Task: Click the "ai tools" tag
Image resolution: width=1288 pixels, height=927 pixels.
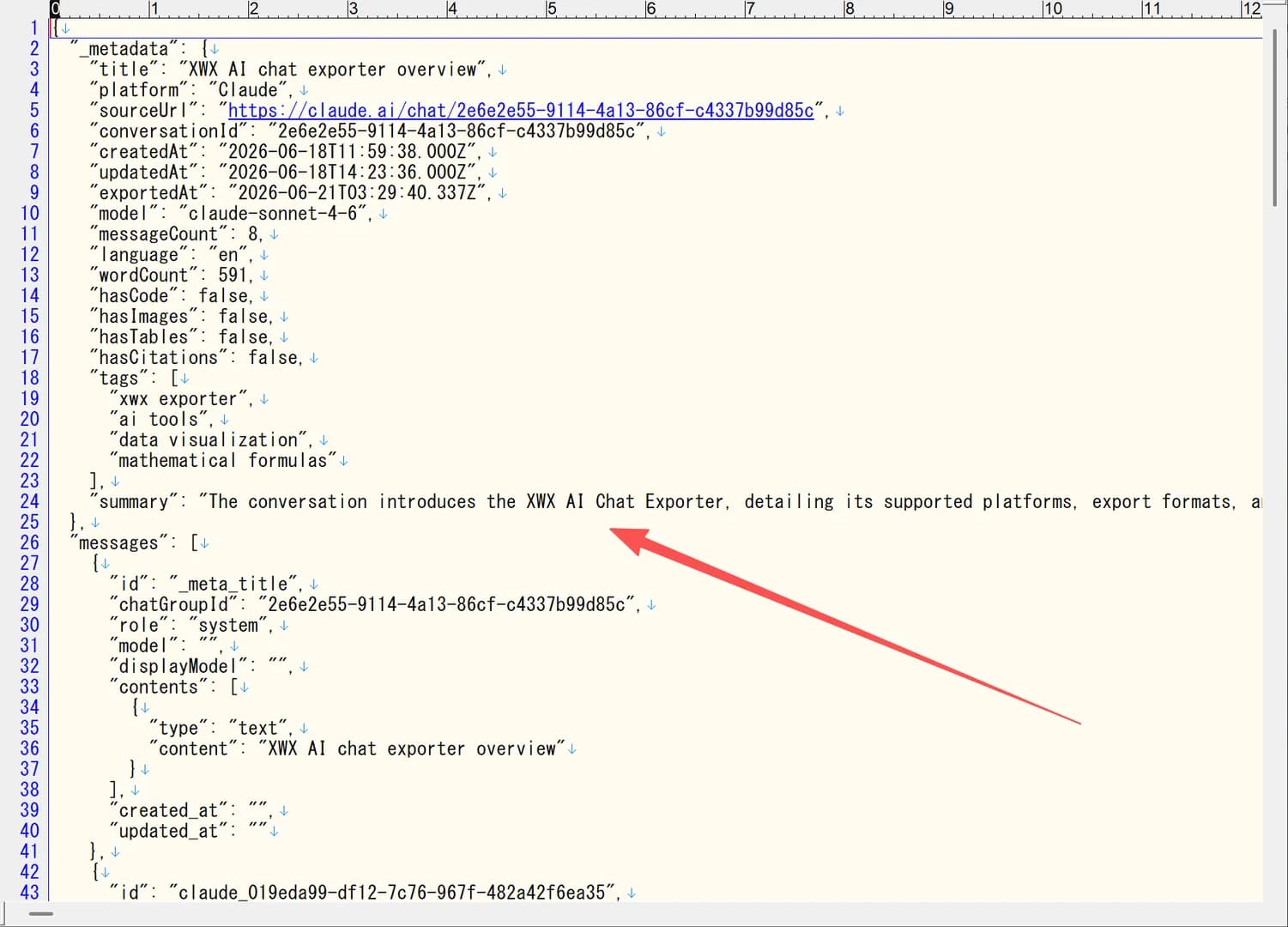Action: [x=159, y=420]
